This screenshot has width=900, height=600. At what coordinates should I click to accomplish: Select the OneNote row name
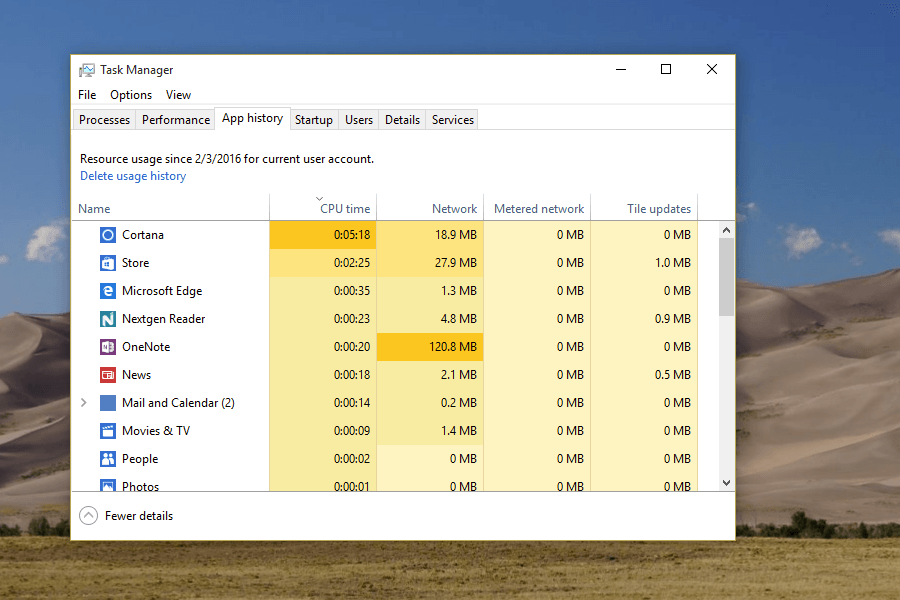coord(146,347)
